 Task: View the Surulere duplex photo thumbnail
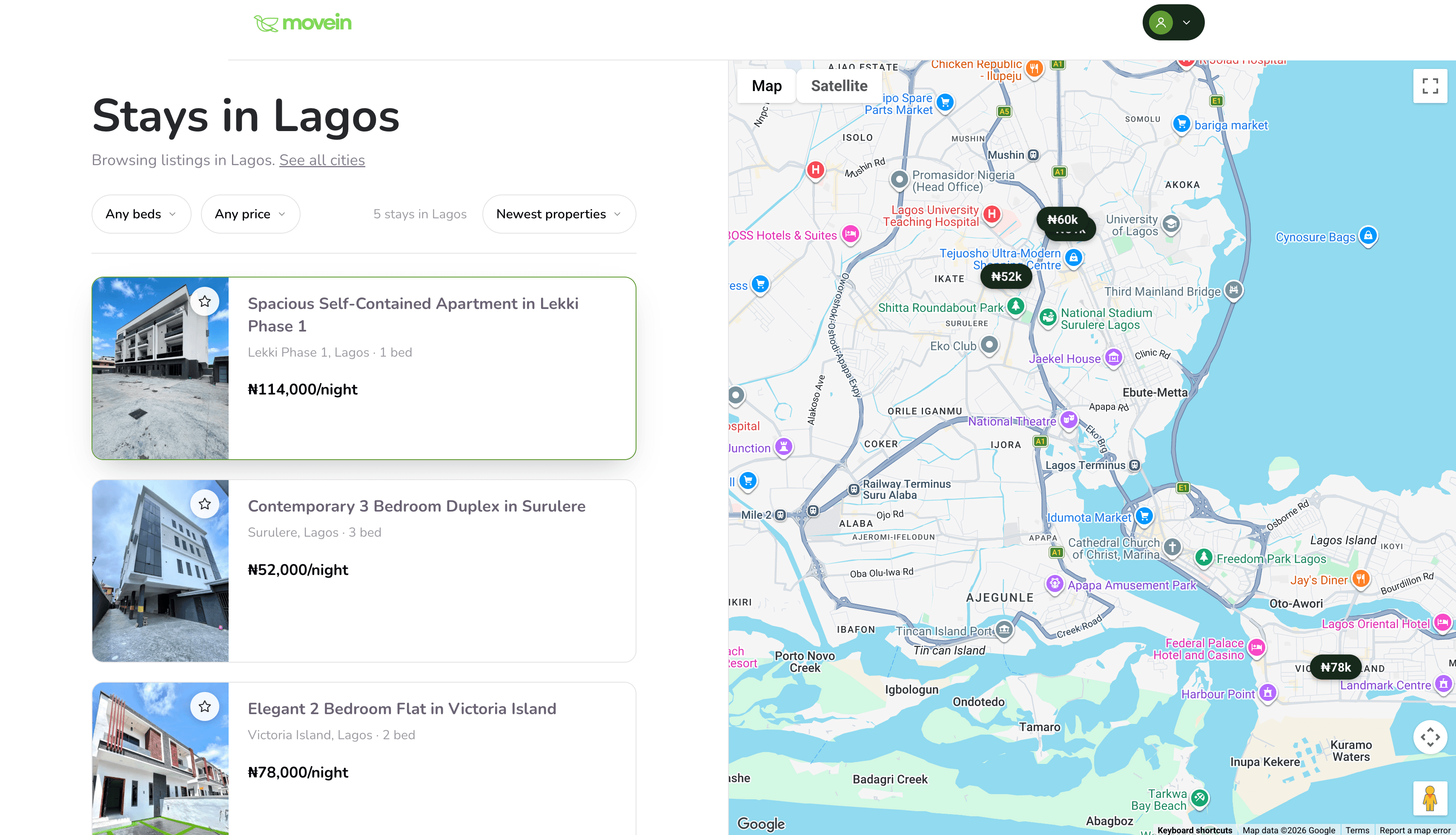click(x=161, y=571)
